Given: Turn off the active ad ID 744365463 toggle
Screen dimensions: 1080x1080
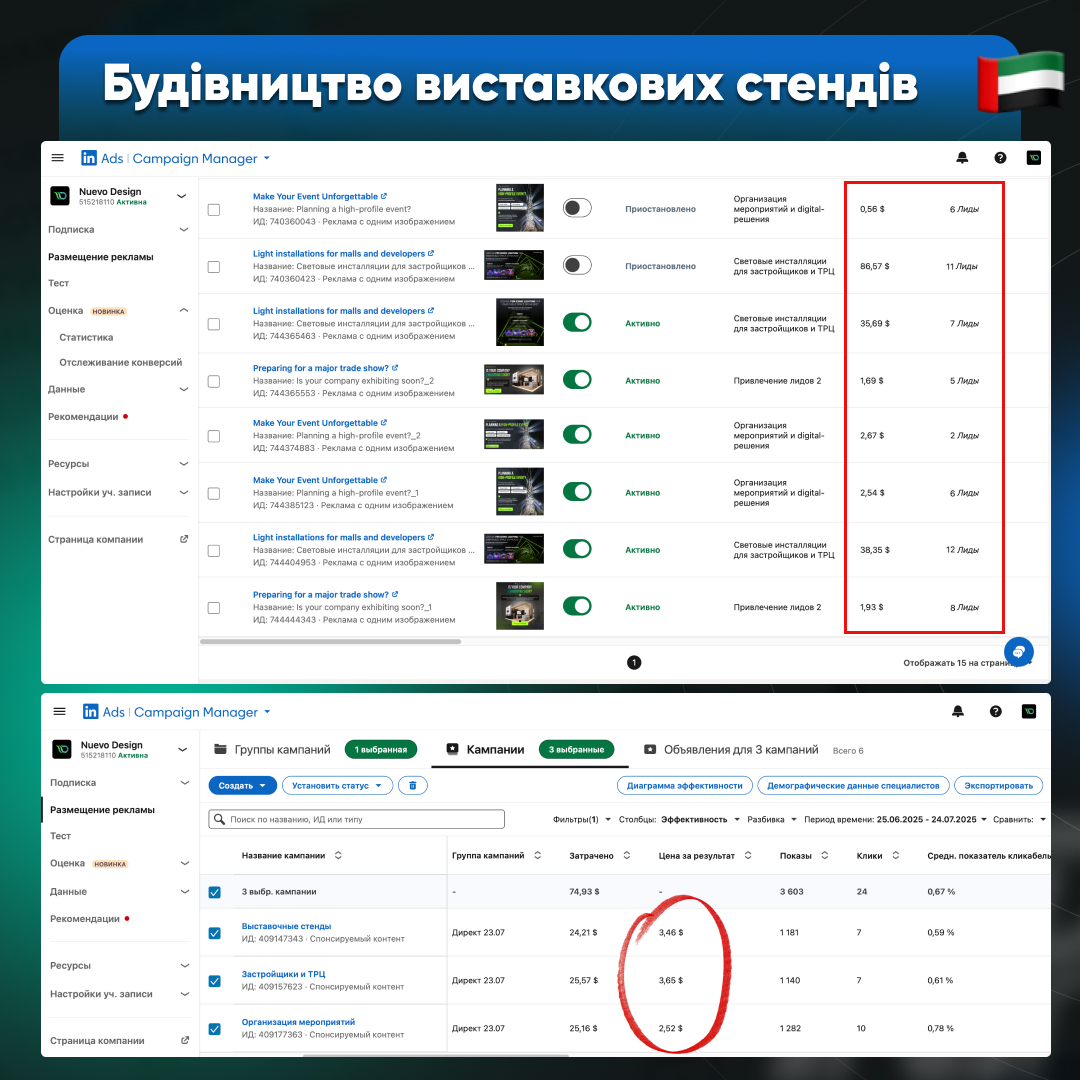Looking at the screenshot, I should (x=577, y=322).
